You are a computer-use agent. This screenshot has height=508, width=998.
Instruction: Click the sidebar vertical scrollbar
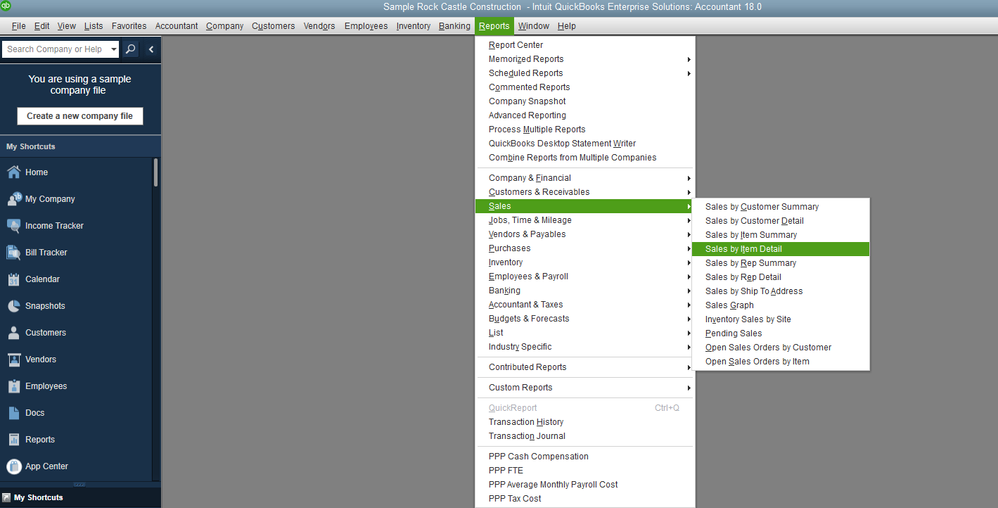click(156, 172)
